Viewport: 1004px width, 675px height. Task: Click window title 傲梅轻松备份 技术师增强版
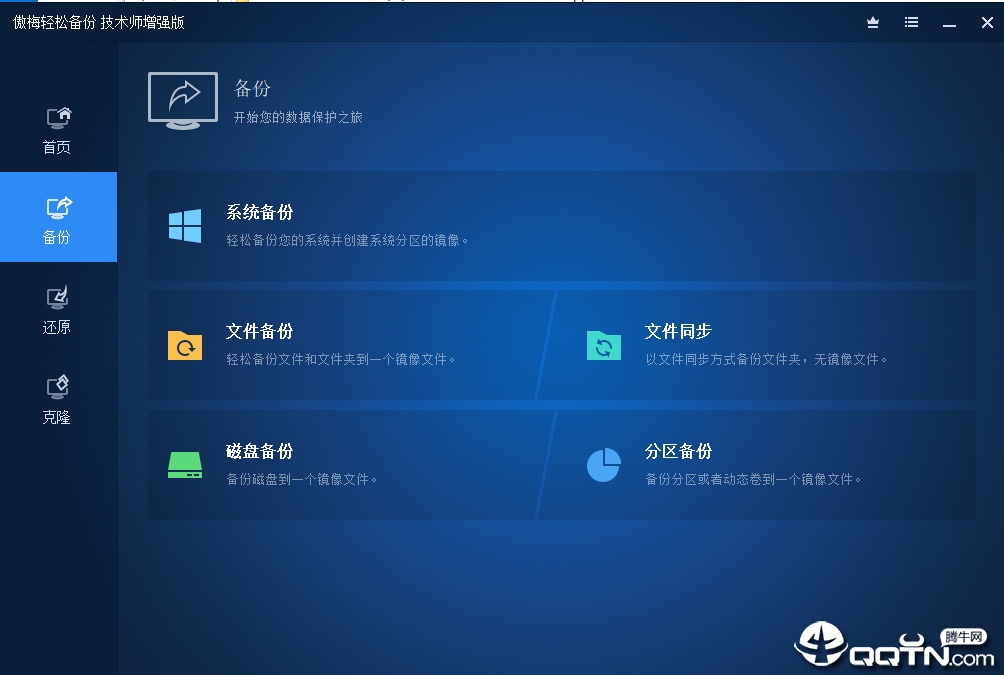99,22
